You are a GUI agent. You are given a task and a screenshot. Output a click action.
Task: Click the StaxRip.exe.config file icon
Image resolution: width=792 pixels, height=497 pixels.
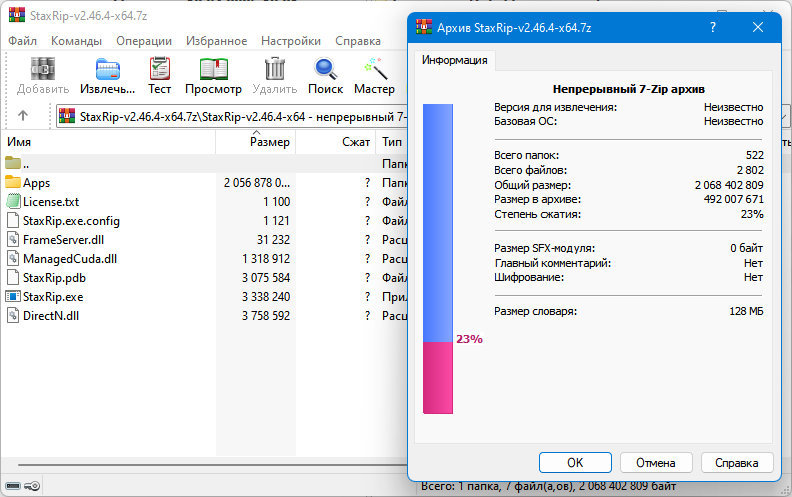[13, 220]
